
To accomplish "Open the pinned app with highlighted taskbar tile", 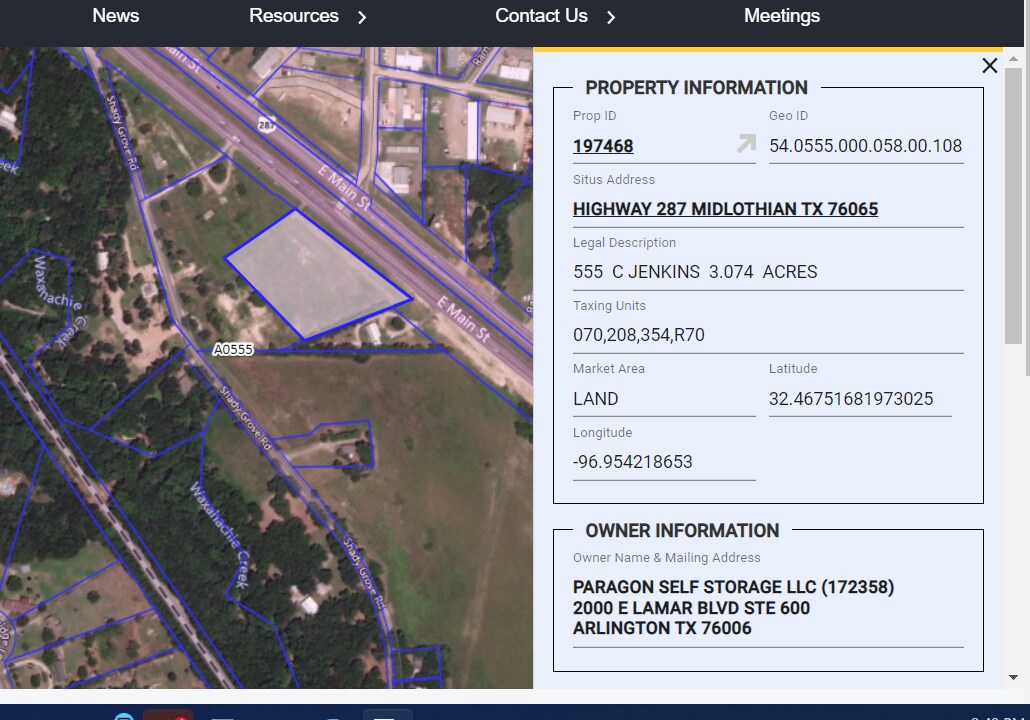I will 387,716.
